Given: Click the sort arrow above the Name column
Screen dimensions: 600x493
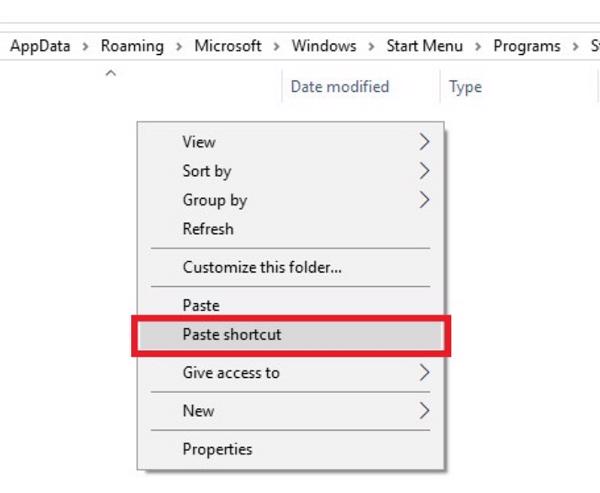Looking at the screenshot, I should [x=111, y=74].
